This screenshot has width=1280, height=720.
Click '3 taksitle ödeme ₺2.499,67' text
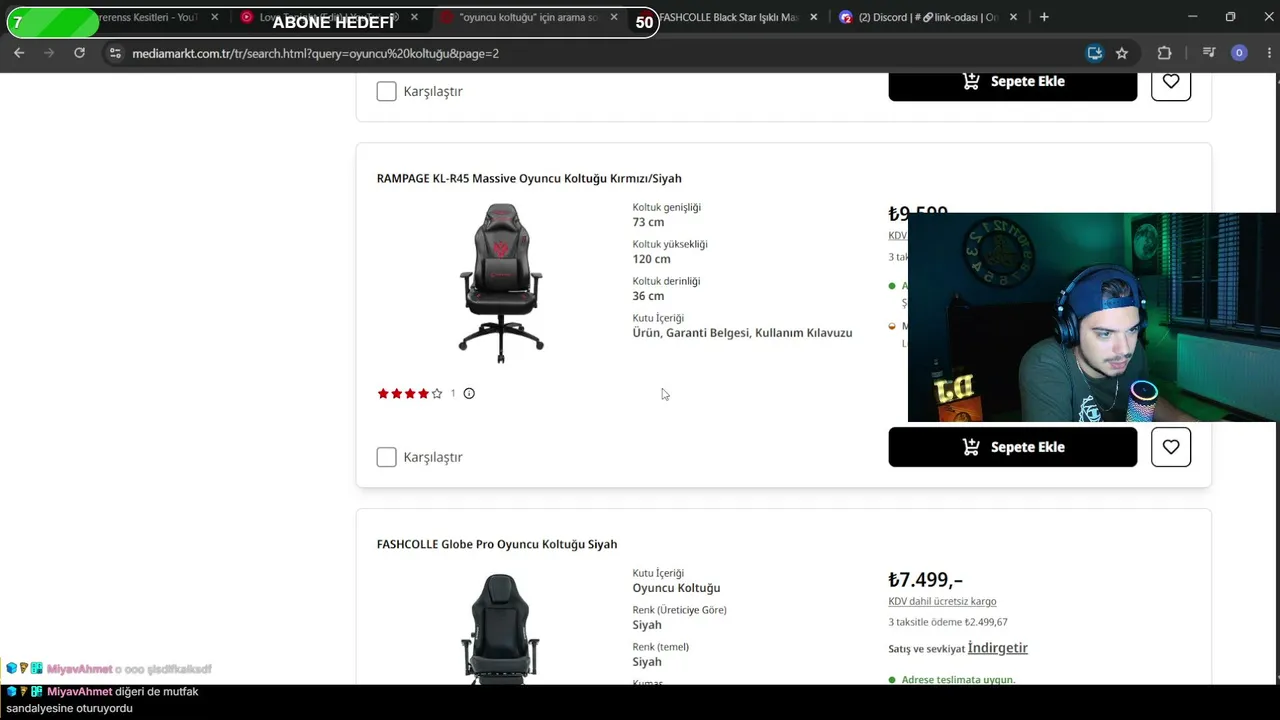coord(948,622)
